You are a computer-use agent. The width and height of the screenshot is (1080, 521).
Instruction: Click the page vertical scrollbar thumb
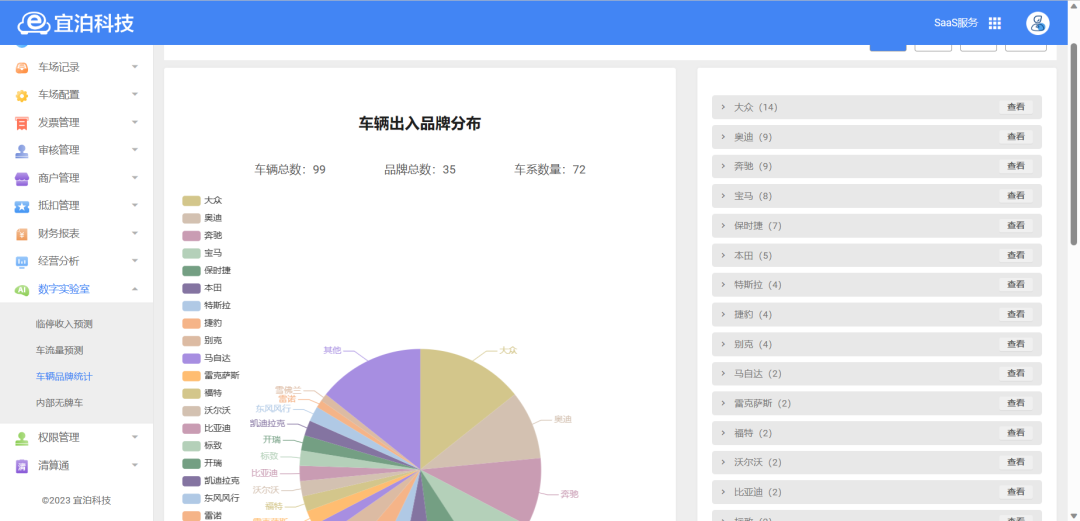[x=1073, y=143]
